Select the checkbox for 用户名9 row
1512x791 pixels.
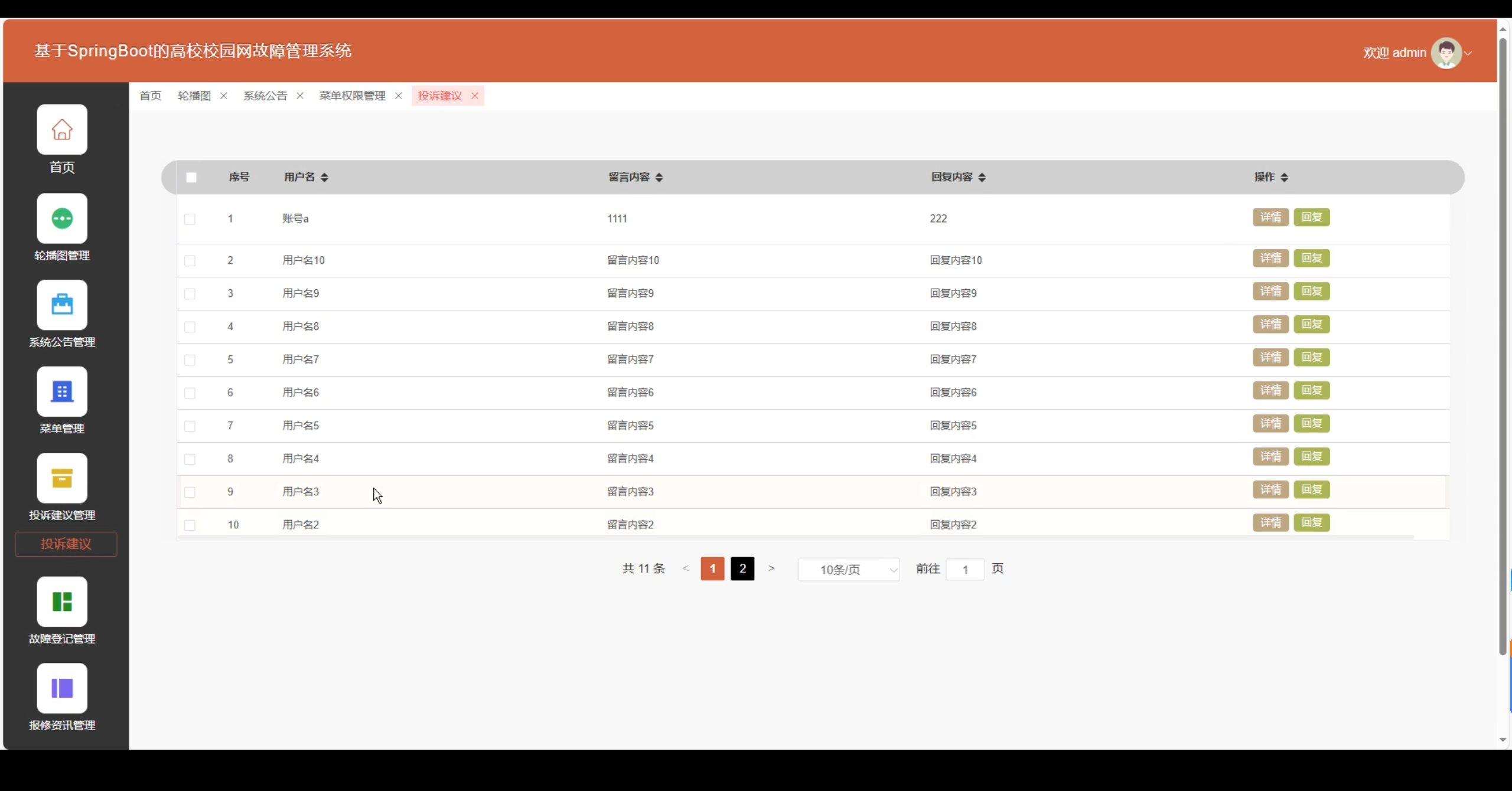tap(190, 293)
